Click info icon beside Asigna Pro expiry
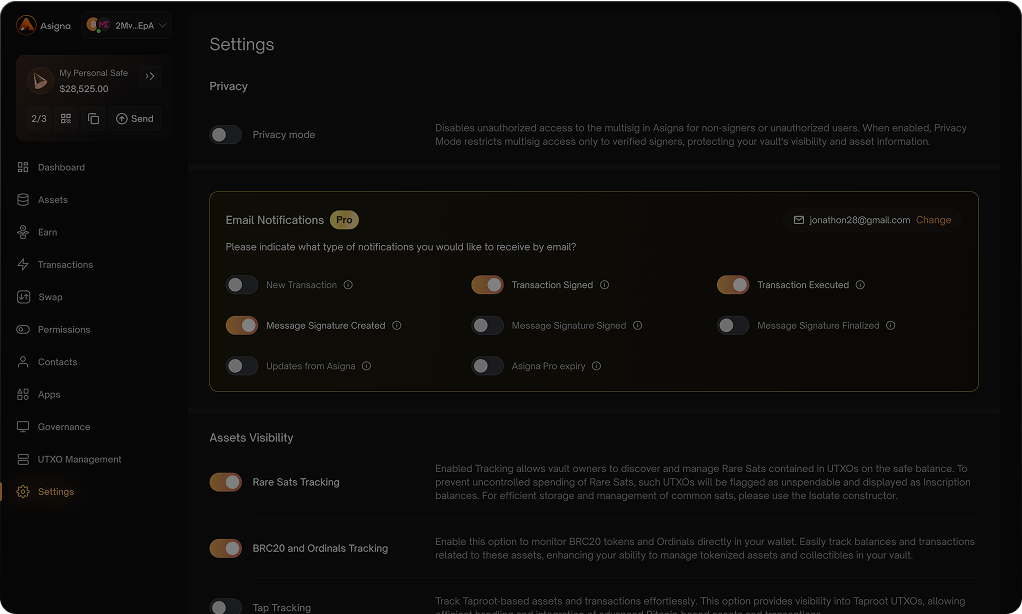Image resolution: width=1022 pixels, height=614 pixels. tap(597, 366)
